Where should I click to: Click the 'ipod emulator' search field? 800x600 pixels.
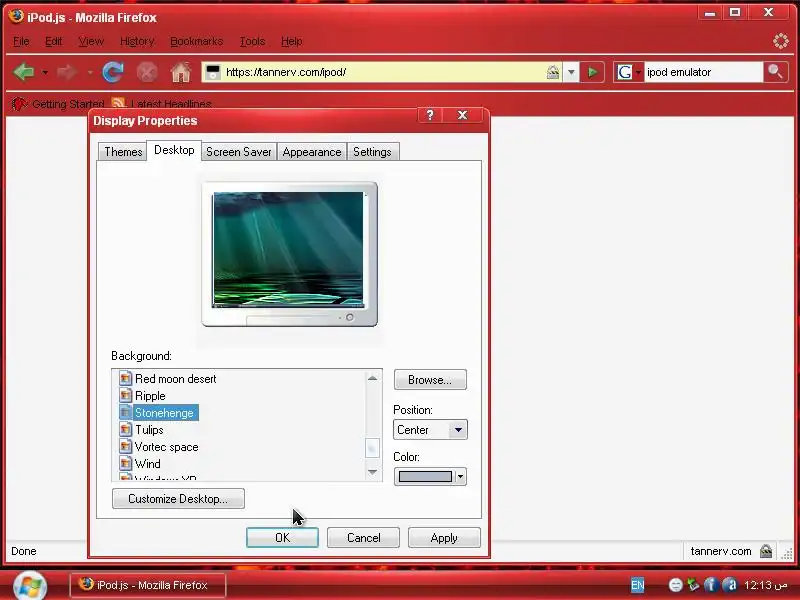tap(703, 72)
